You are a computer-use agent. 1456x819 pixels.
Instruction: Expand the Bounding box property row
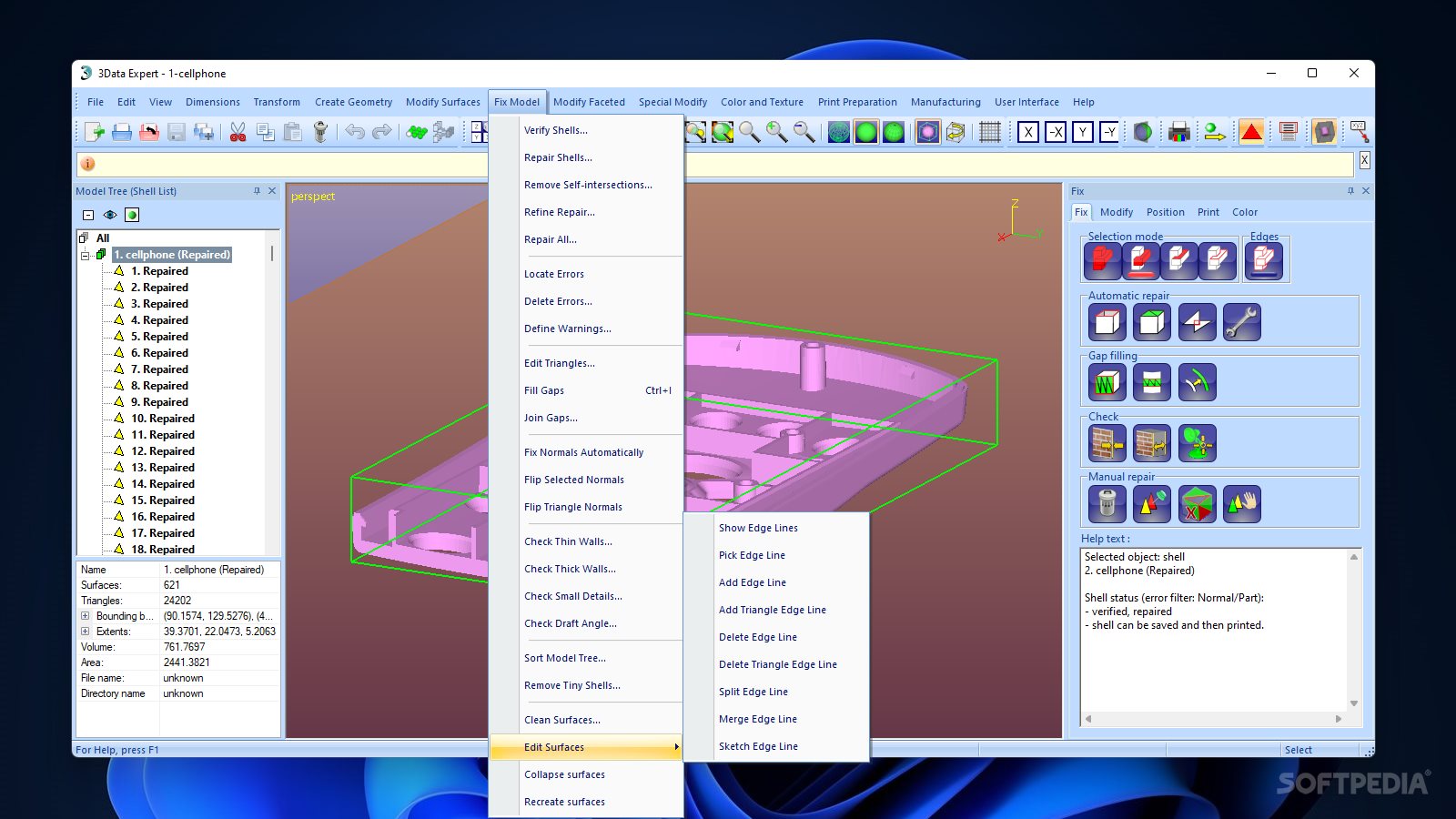coord(86,616)
